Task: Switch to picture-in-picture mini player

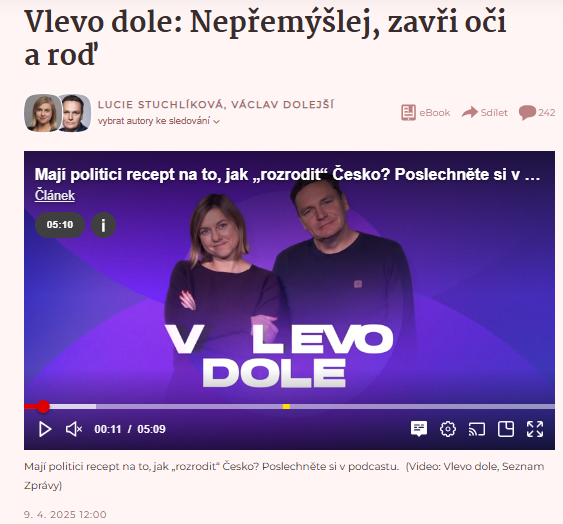Action: (x=506, y=429)
